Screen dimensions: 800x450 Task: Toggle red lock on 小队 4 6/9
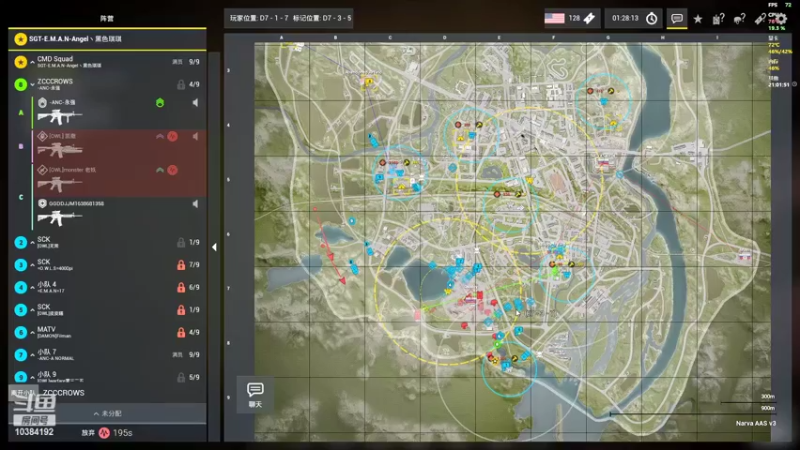(x=181, y=287)
